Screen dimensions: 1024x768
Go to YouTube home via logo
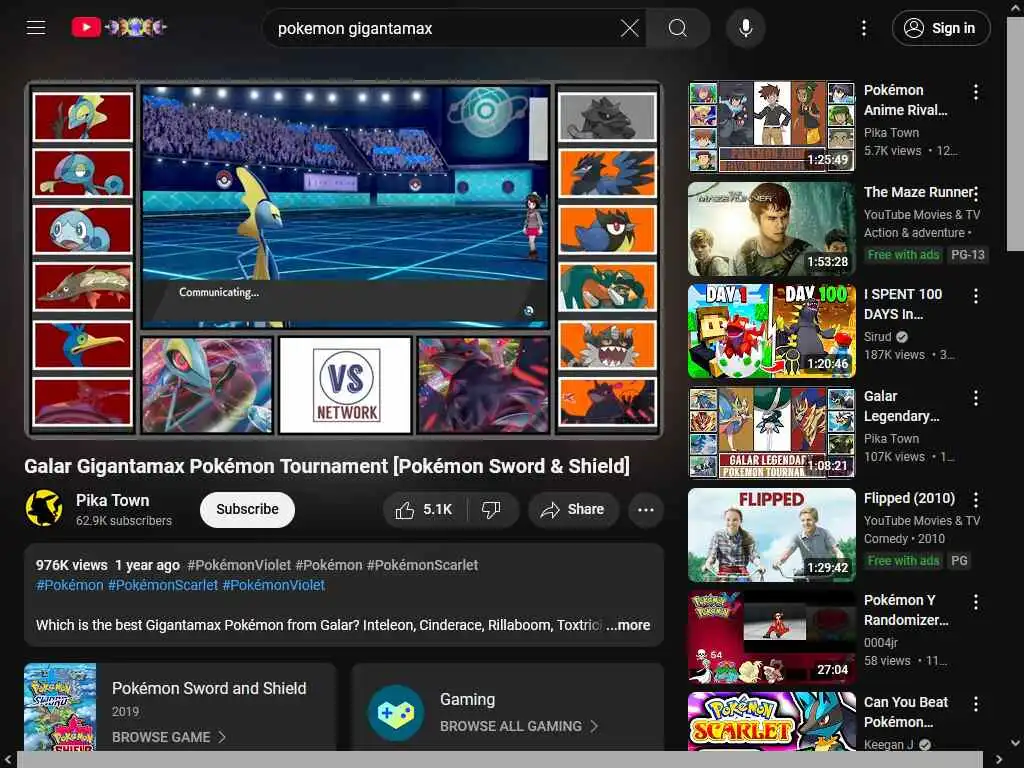click(119, 27)
